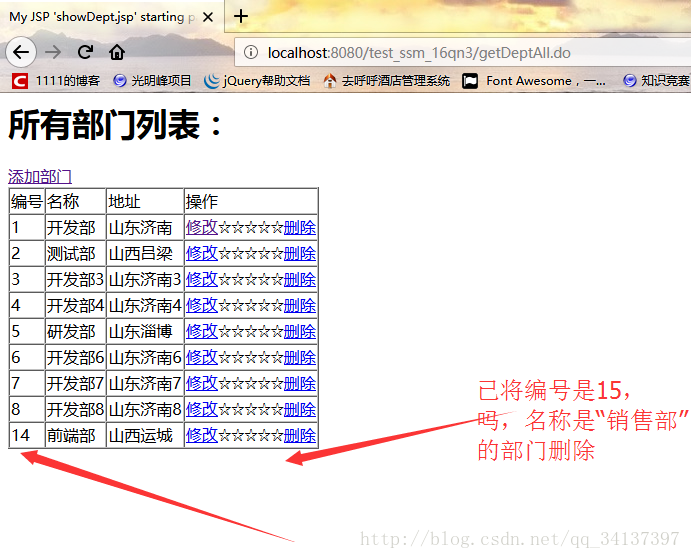This screenshot has width=691, height=559.
Task: Click 修改 for 开发部7 row
Action: (202, 384)
